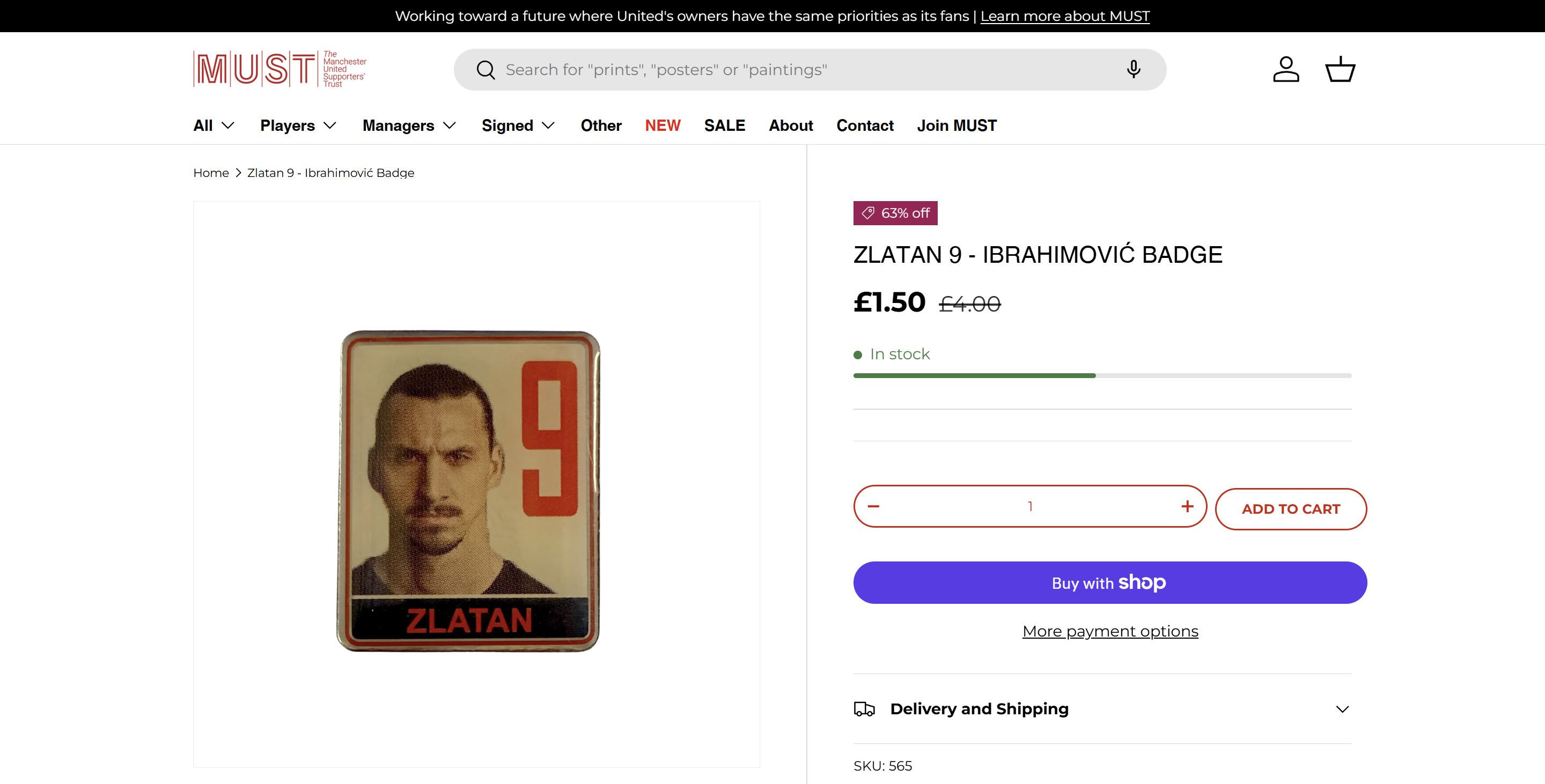The height and width of the screenshot is (784, 1545).
Task: Click the delivery truck icon
Action: [864, 709]
